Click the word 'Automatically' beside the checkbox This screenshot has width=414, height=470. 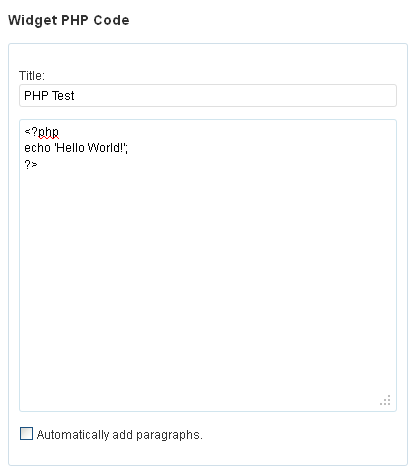(73, 435)
